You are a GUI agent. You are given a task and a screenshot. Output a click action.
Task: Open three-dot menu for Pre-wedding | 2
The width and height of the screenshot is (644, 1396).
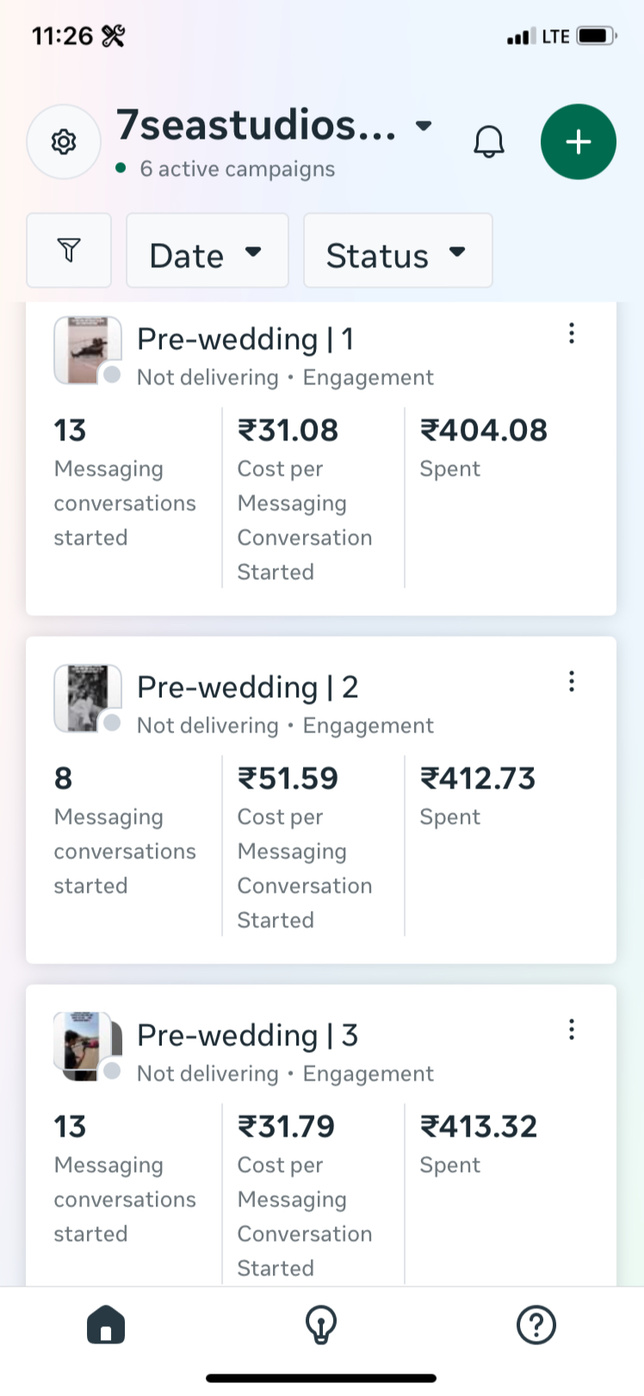pos(571,682)
